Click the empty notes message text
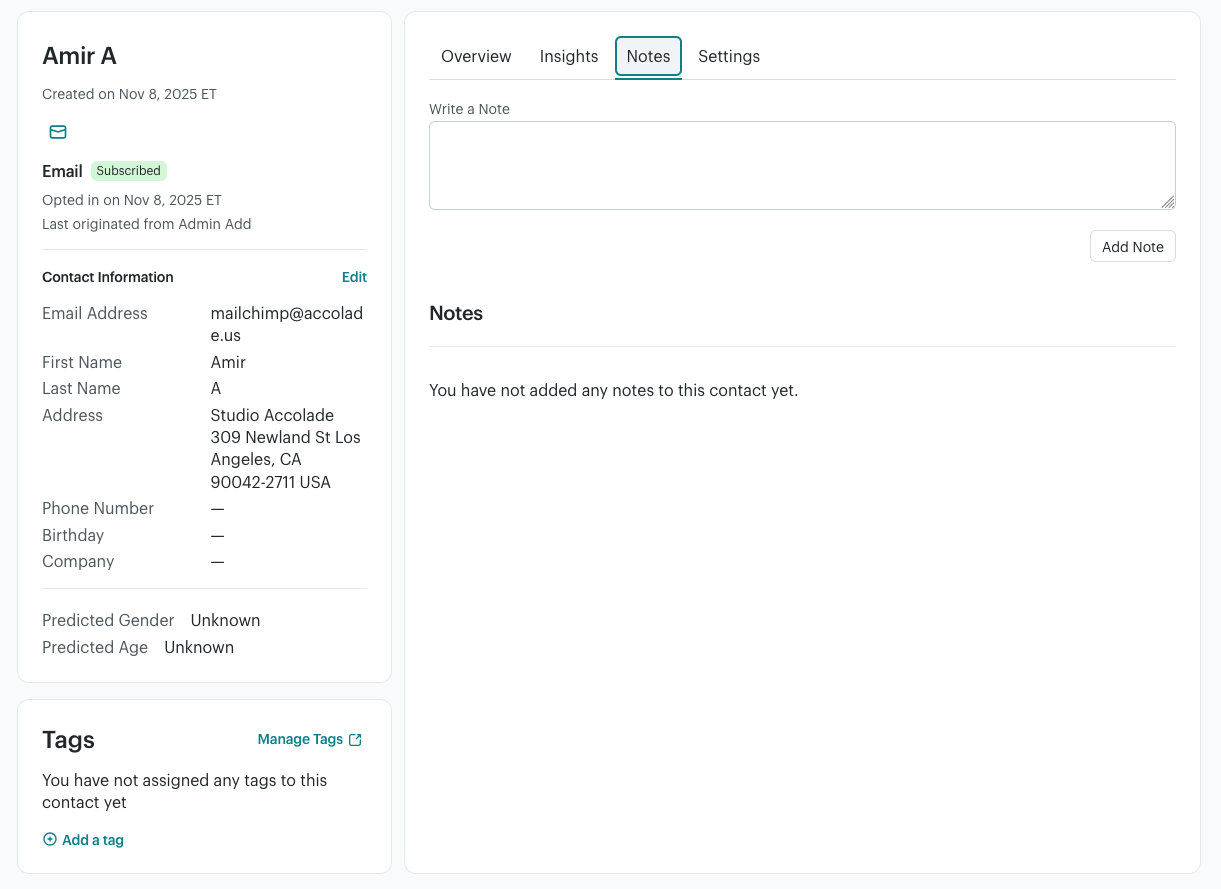The width and height of the screenshot is (1221, 889). pyautogui.click(x=613, y=390)
